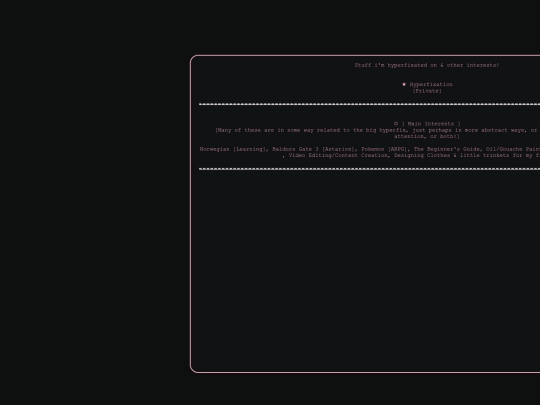Select the "[ Main Interests ]" heading
The width and height of the screenshot is (540, 405).
(431, 124)
